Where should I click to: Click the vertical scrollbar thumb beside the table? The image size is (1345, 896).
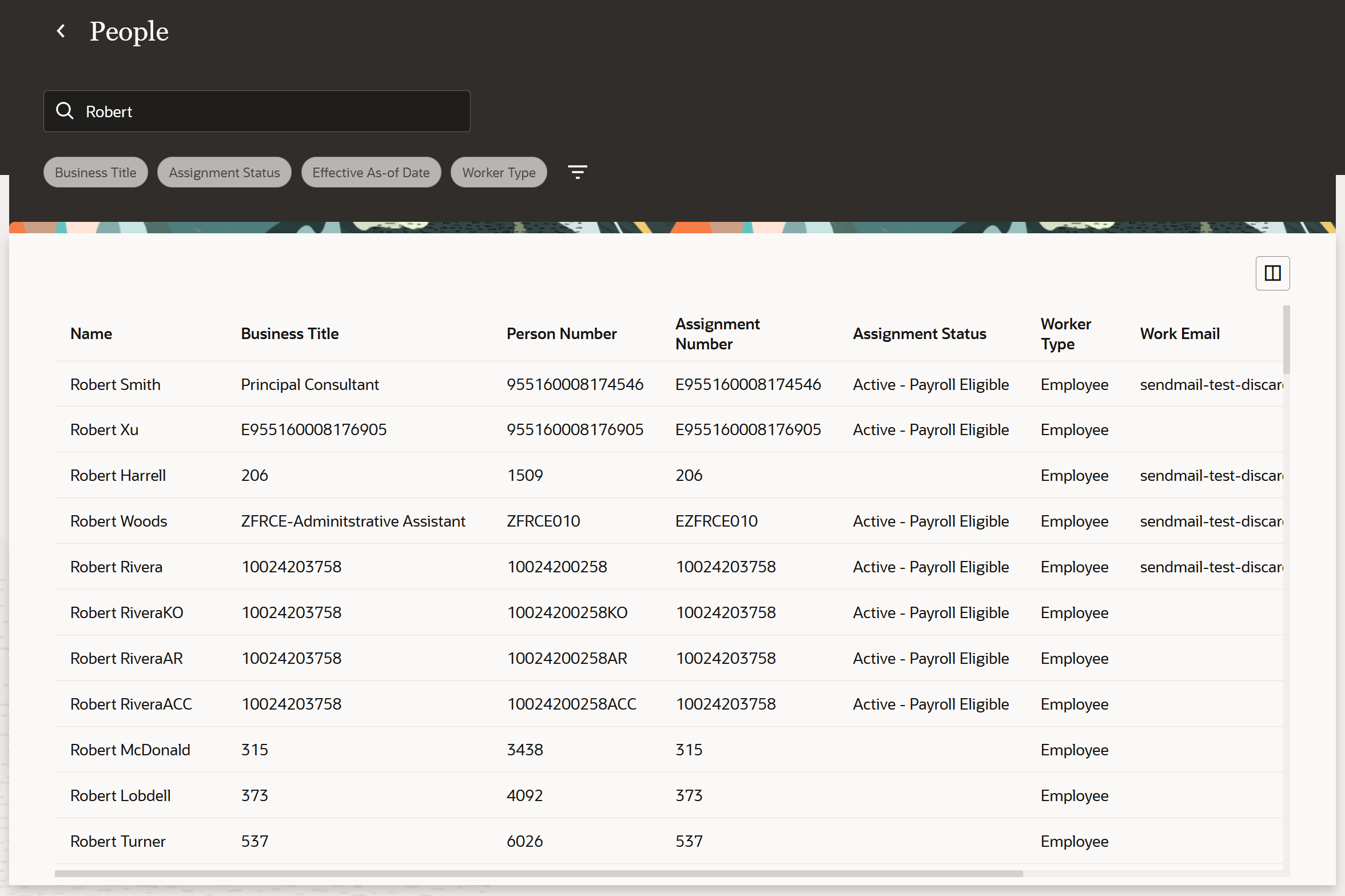(x=1286, y=340)
